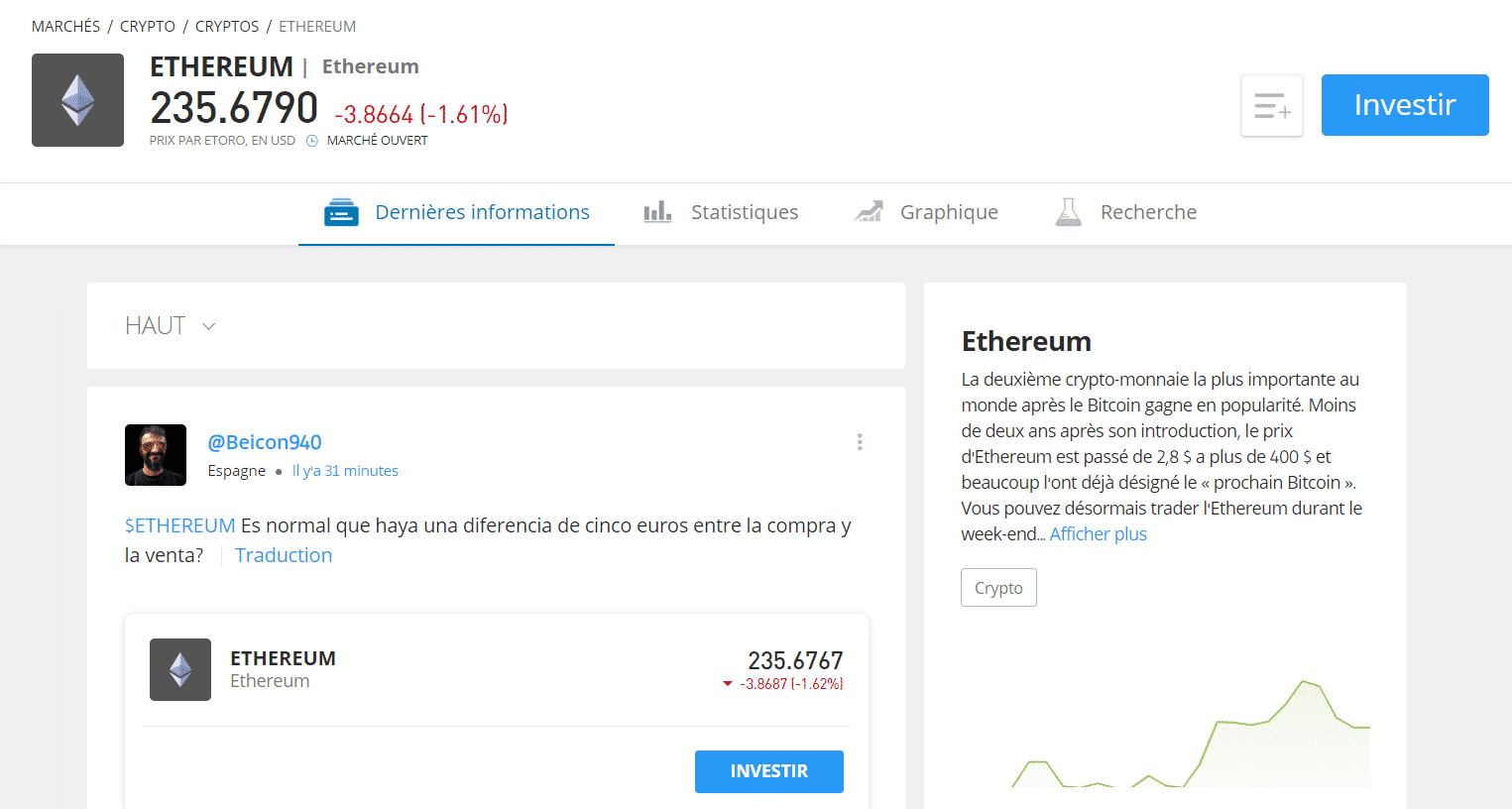The width and height of the screenshot is (1512, 809).
Task: Click the bar chart icon beside Statistiques
Action: [657, 212]
